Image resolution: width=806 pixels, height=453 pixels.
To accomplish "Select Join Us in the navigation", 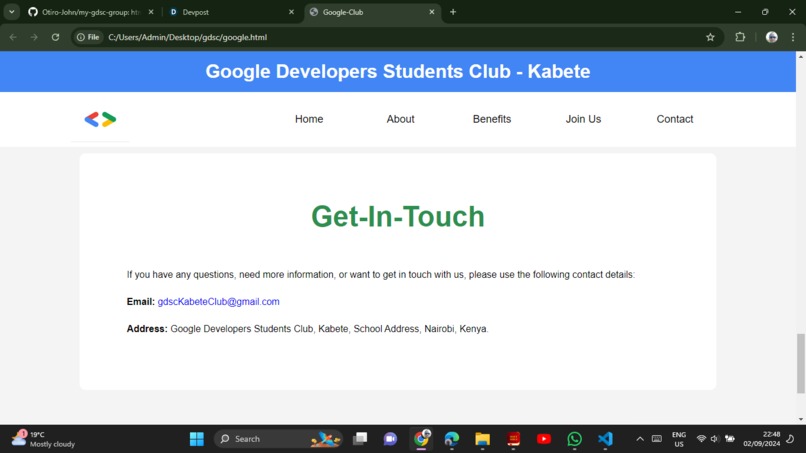I will click(x=583, y=119).
